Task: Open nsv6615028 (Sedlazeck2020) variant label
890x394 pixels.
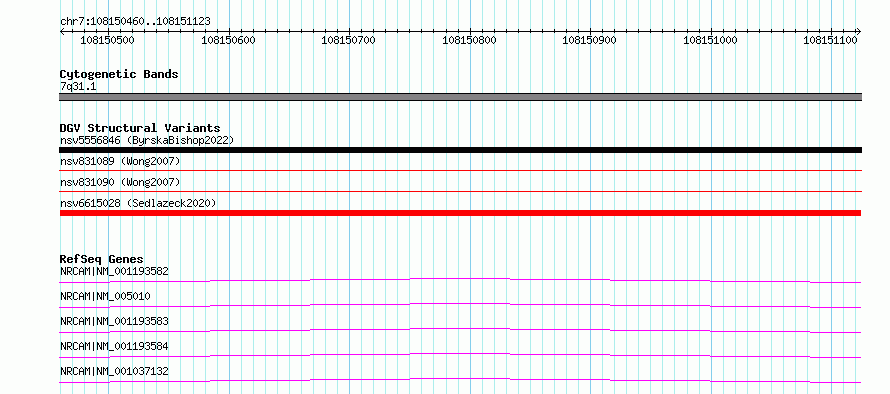Action: click(138, 203)
